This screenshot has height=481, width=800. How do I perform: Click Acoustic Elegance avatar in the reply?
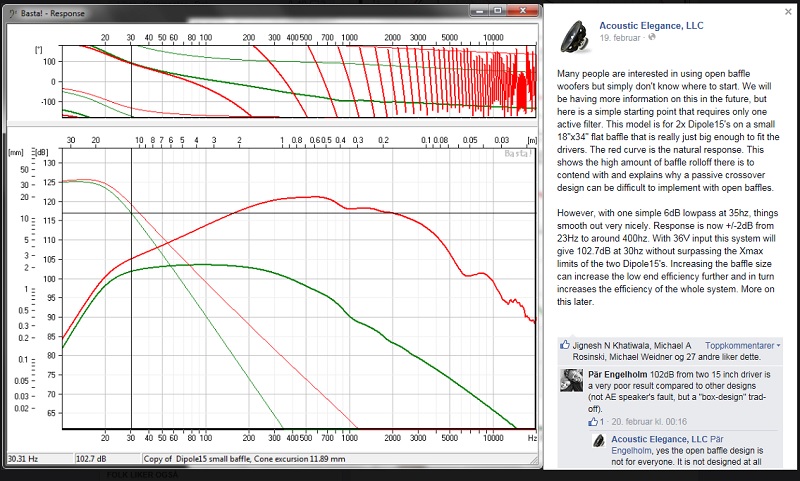[599, 441]
